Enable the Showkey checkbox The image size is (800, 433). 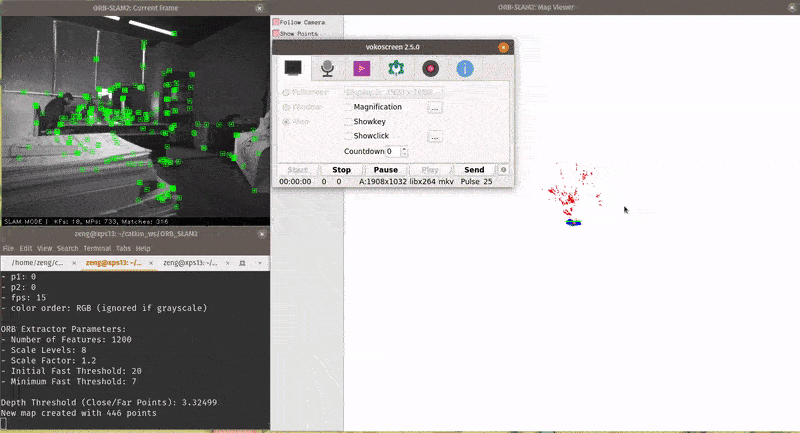(348, 122)
